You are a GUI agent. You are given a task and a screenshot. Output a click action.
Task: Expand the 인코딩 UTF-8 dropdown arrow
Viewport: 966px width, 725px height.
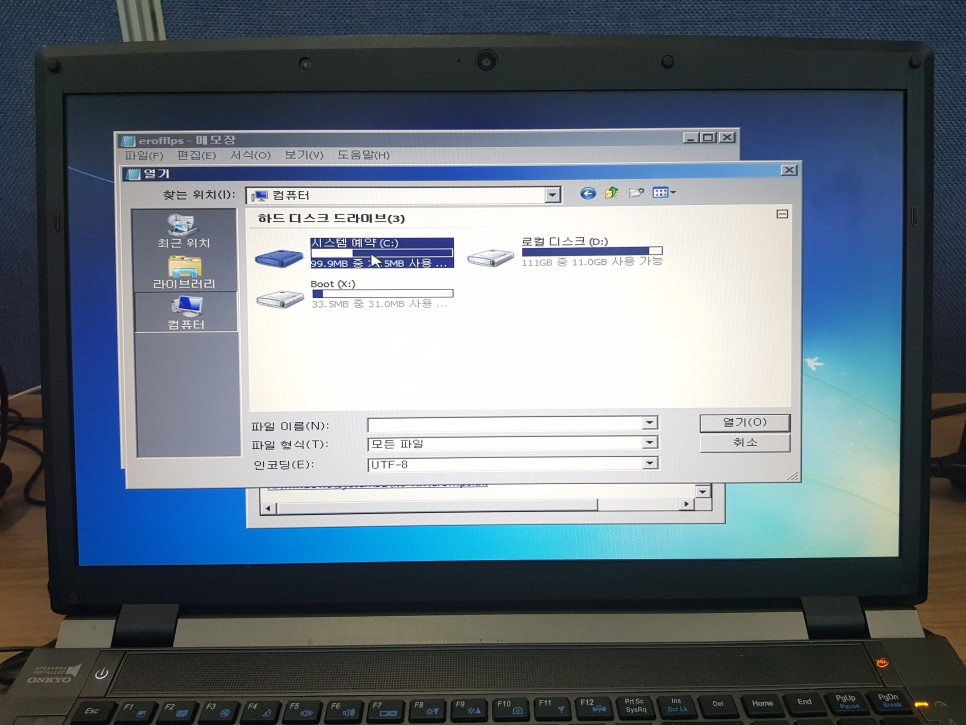point(649,463)
